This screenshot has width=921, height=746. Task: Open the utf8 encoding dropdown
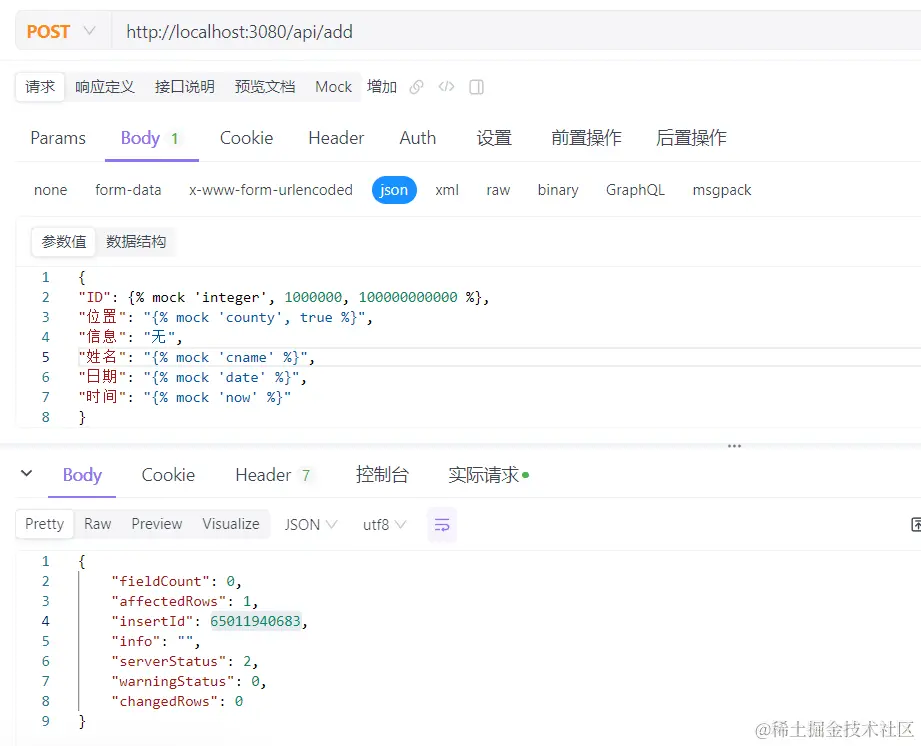[x=384, y=525]
